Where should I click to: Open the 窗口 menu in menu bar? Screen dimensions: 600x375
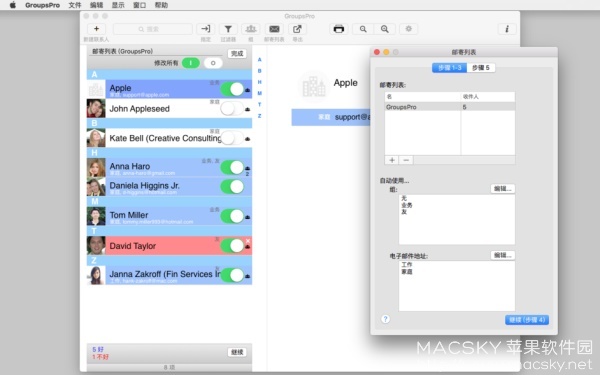139,5
